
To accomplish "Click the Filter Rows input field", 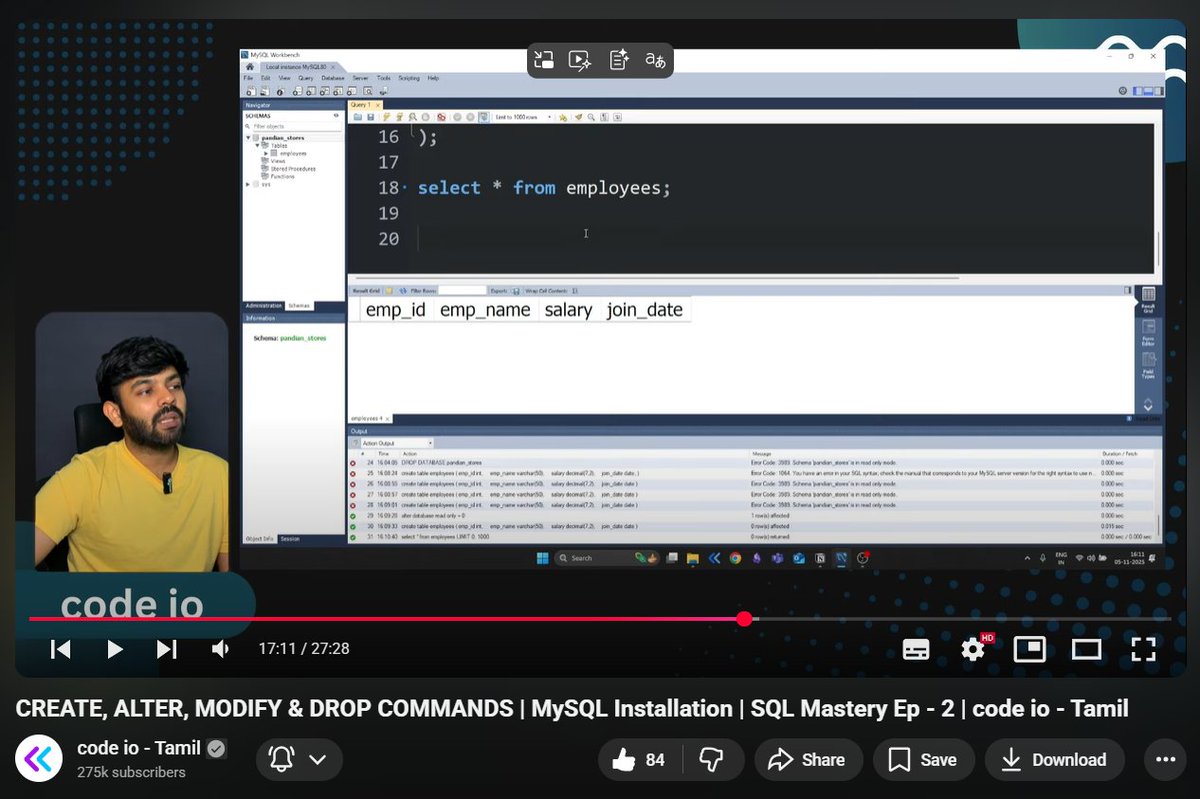I will 463,291.
